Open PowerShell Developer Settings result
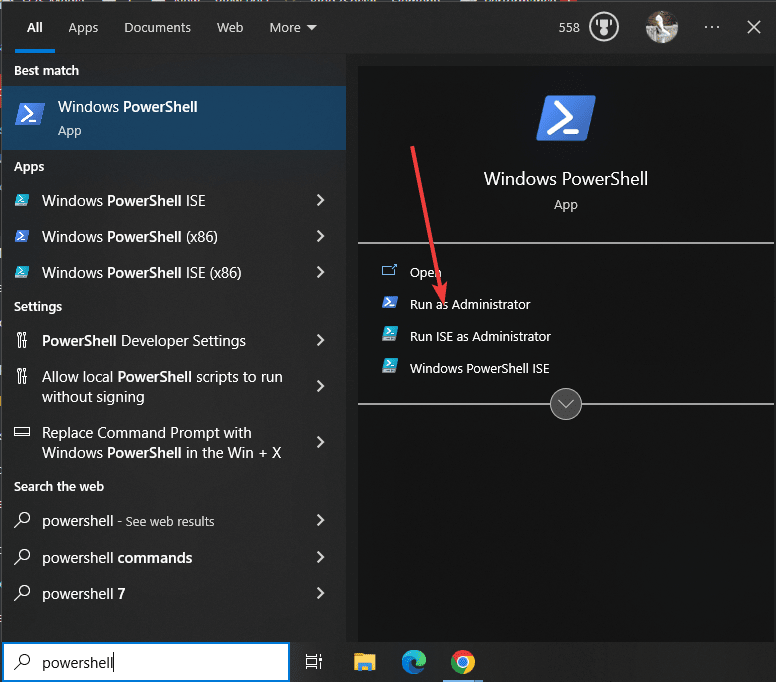The image size is (776, 682). pyautogui.click(x=143, y=340)
